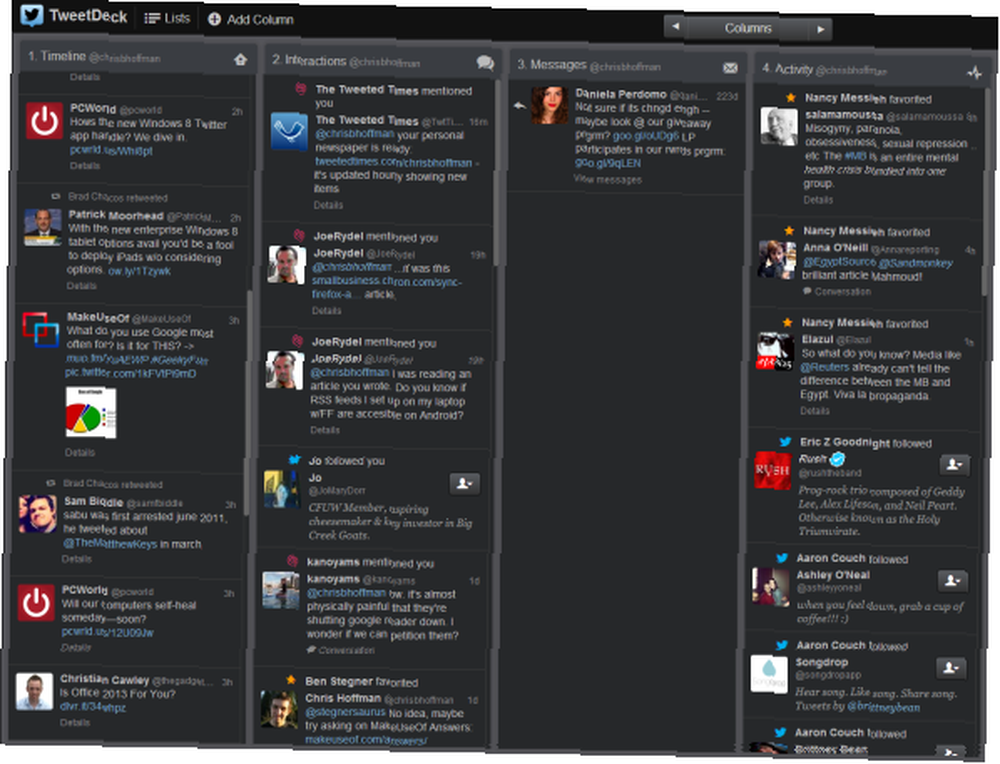The width and height of the screenshot is (1000, 764).
Task: Open Christian Cawley's avatar
Action: pos(34,692)
